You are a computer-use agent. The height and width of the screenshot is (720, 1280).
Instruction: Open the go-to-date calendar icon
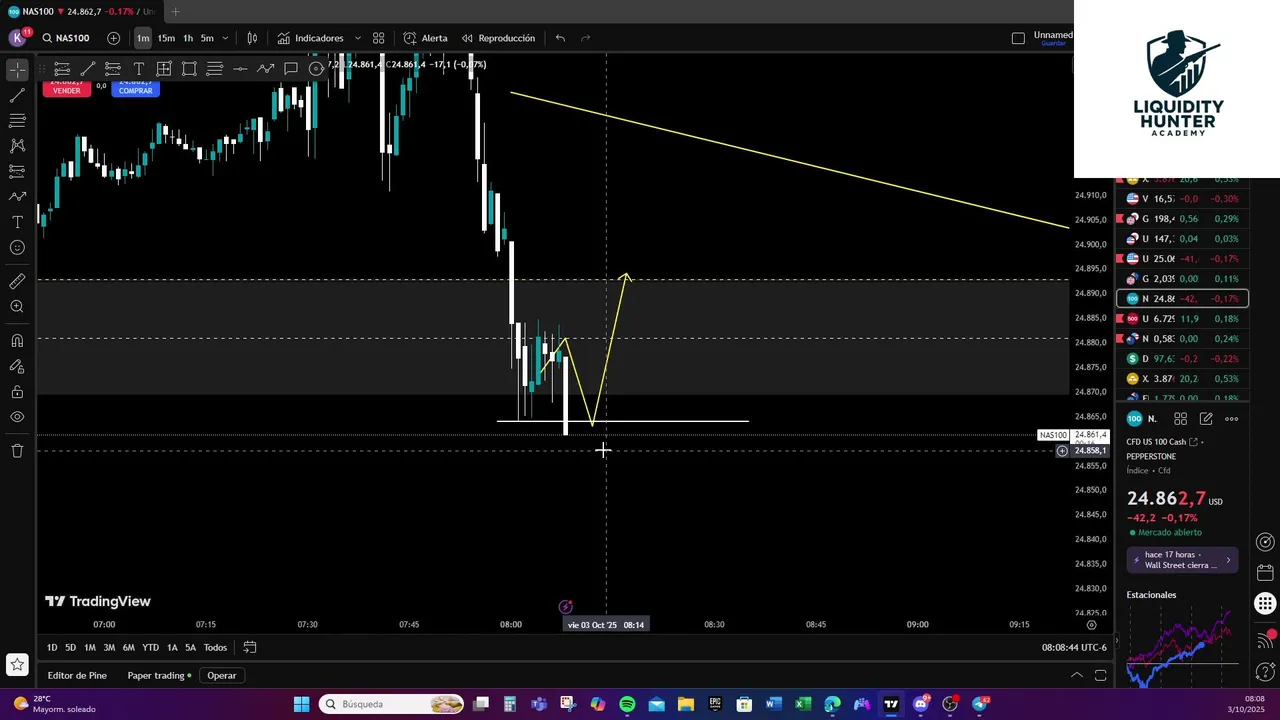[250, 647]
